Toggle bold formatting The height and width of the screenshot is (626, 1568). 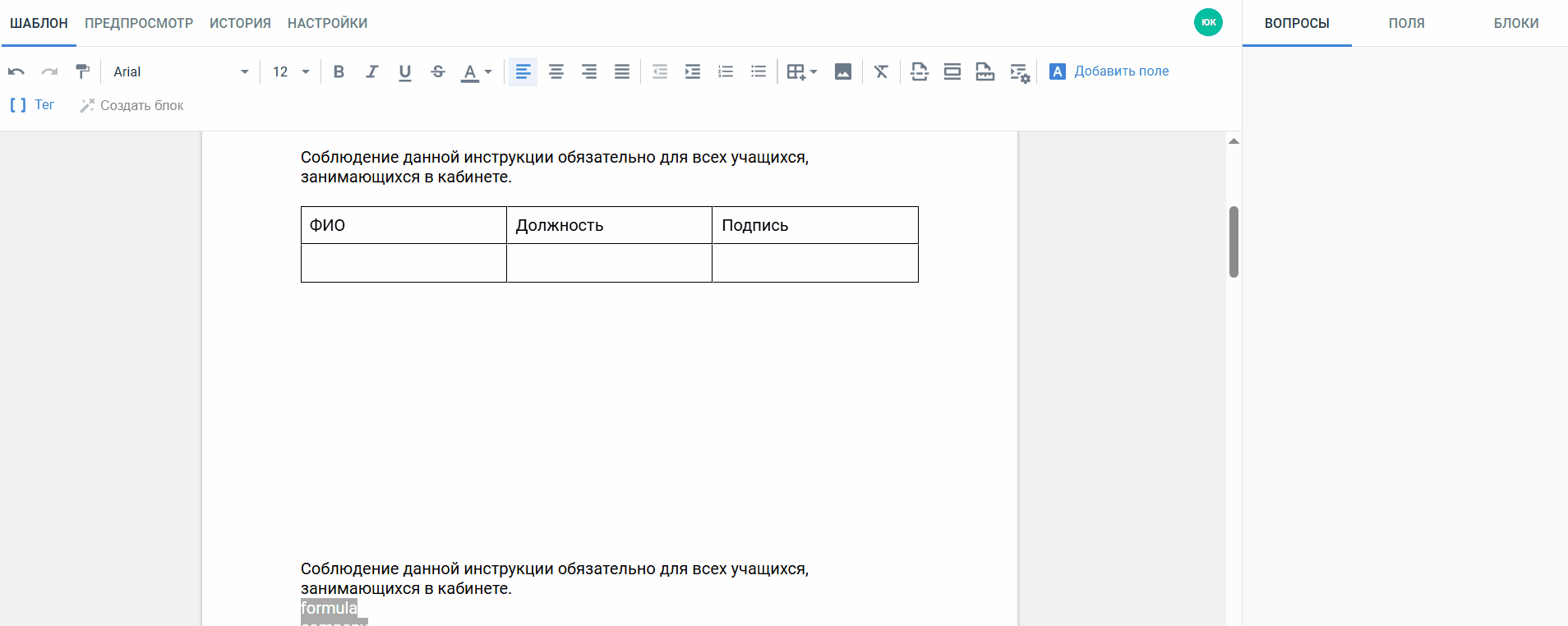click(339, 72)
